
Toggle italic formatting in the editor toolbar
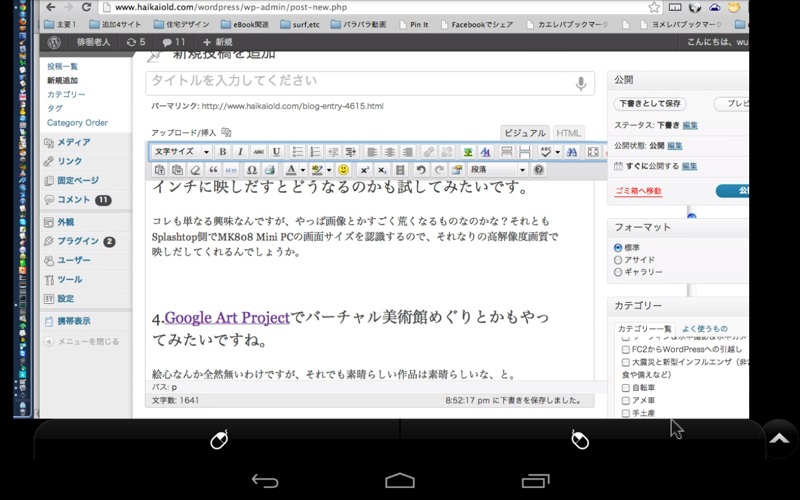(240, 152)
